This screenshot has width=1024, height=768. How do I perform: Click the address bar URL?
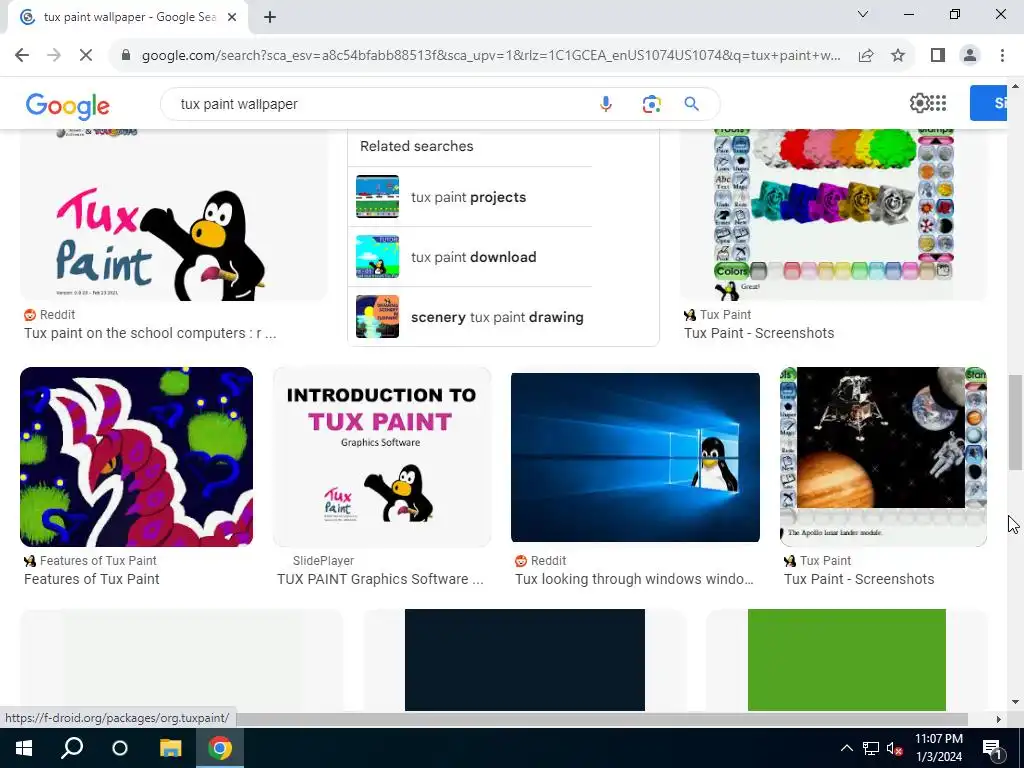coord(491,56)
